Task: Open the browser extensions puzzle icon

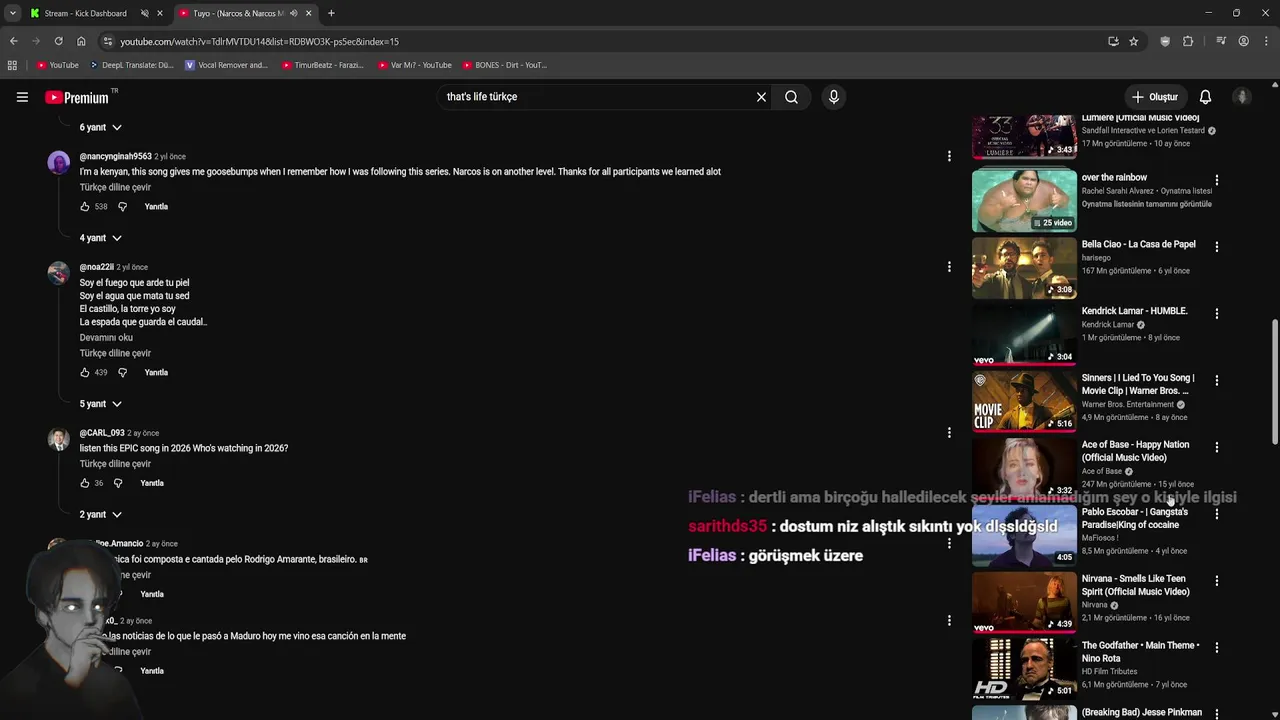Action: coord(1188,41)
